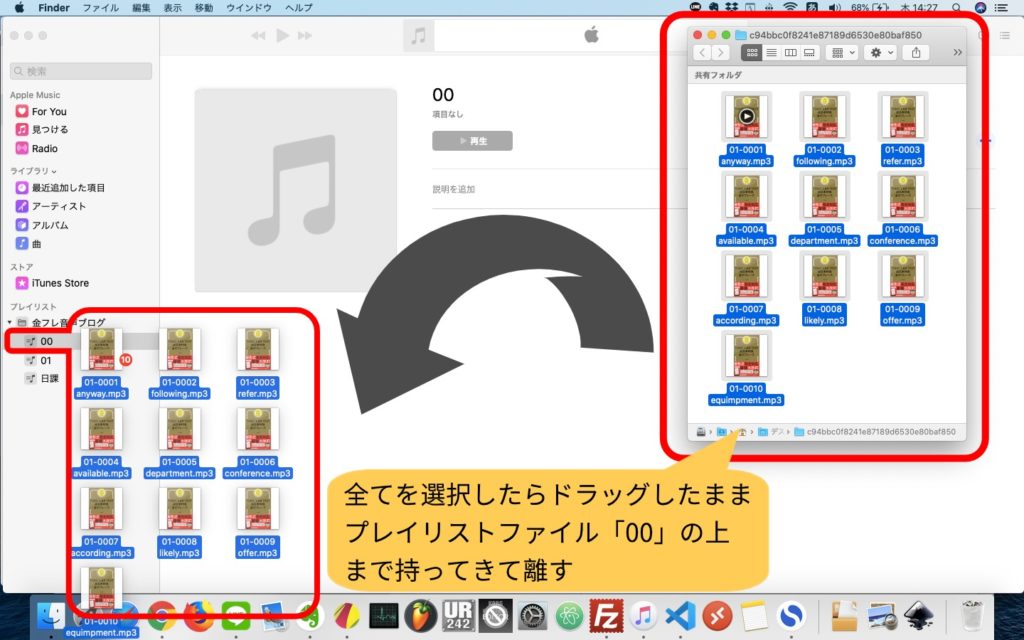
Task: Click the play control at top of iTunes
Action: pyautogui.click(x=282, y=34)
